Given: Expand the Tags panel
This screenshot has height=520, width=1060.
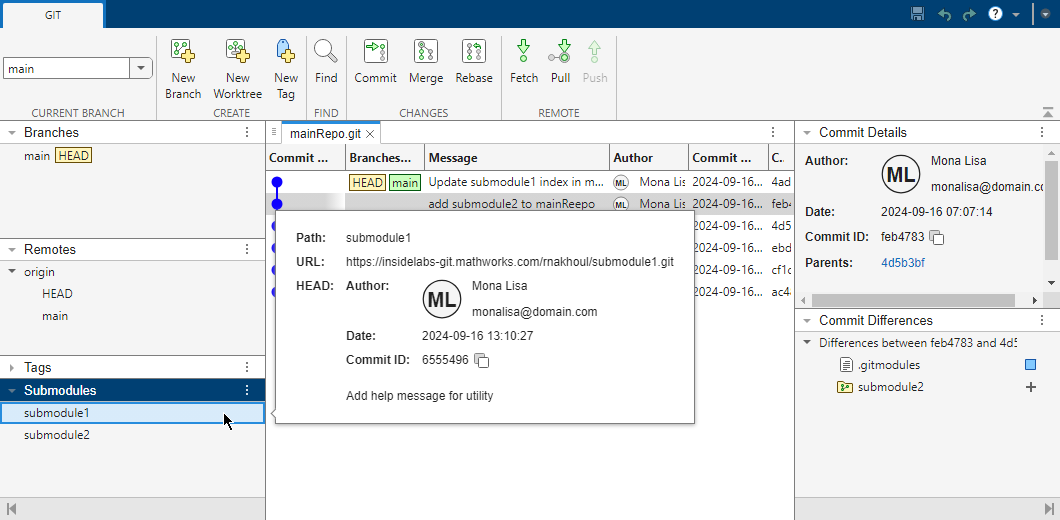Looking at the screenshot, I should click(x=11, y=368).
